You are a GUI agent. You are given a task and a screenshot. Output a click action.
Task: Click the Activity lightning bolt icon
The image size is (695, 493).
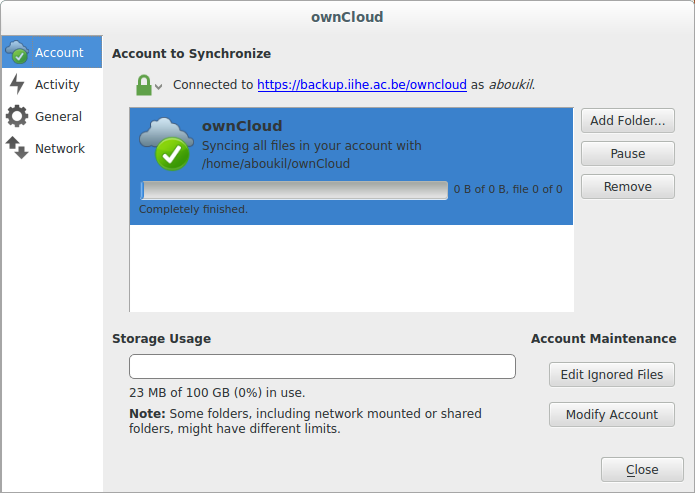(x=17, y=85)
